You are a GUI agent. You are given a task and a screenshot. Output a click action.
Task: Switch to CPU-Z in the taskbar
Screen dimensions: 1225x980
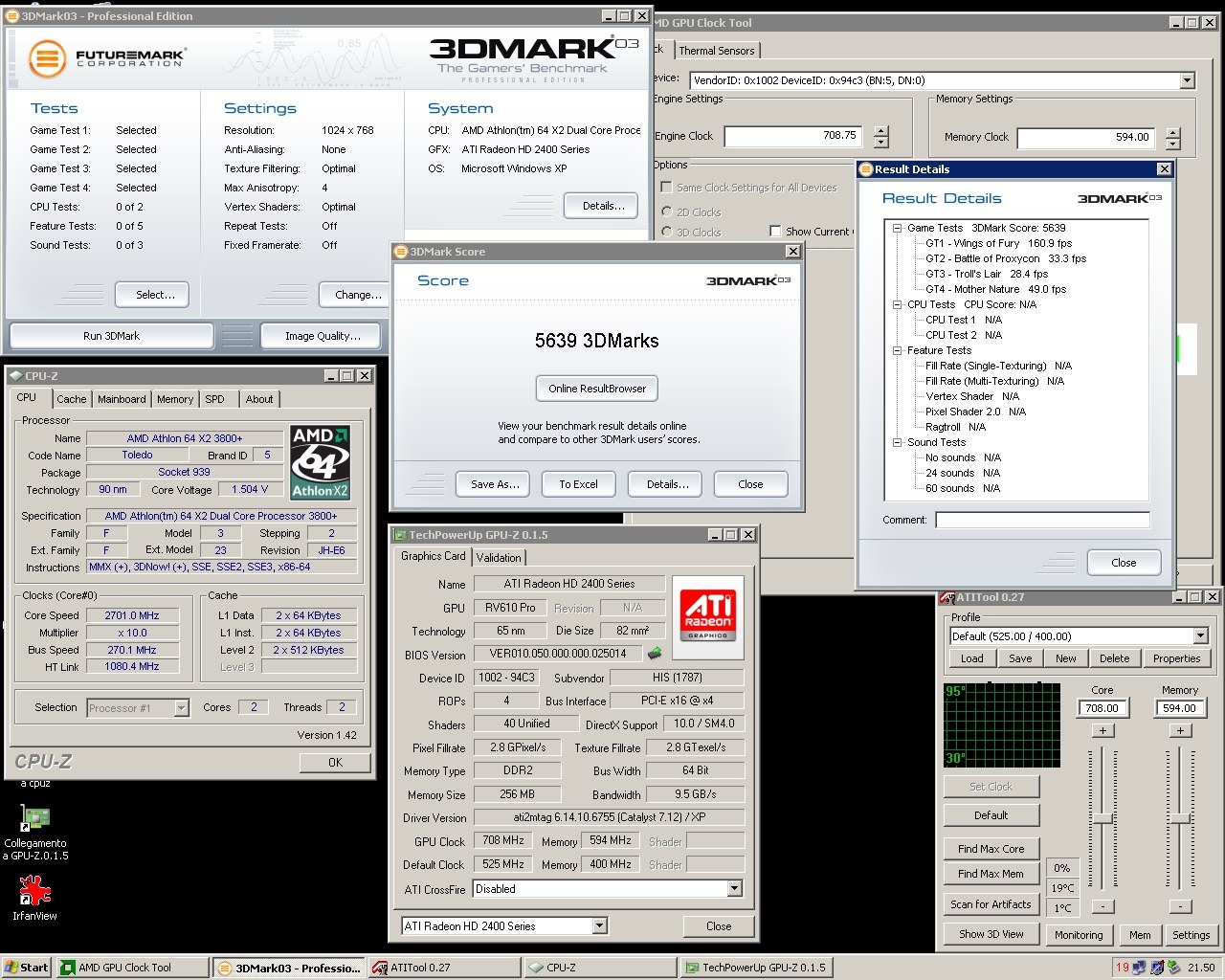pyautogui.click(x=601, y=968)
